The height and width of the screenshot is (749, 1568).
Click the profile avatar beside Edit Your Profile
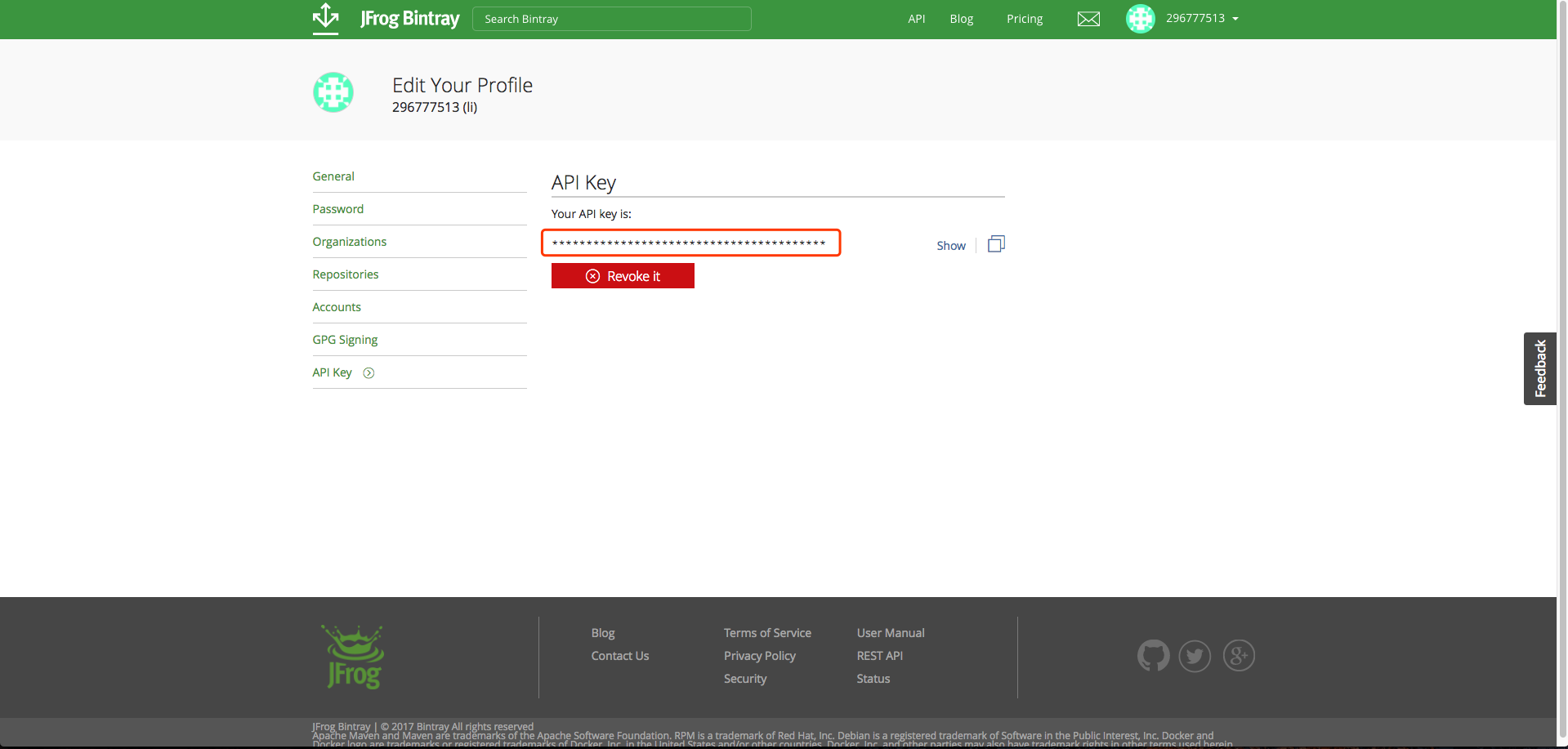pyautogui.click(x=333, y=92)
